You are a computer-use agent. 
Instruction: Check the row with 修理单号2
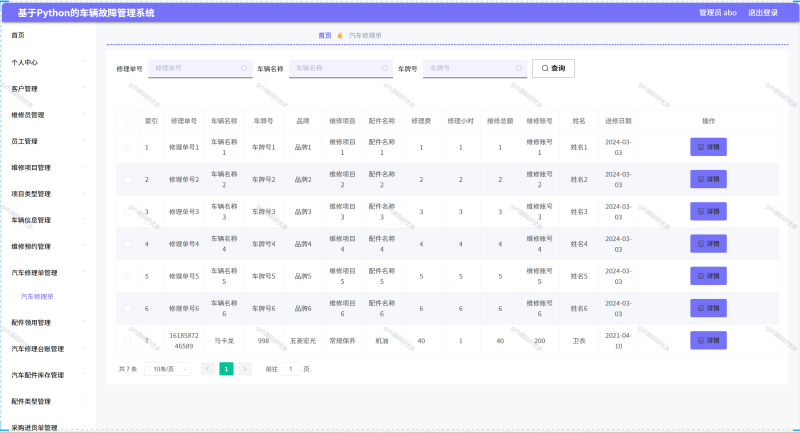click(x=128, y=180)
